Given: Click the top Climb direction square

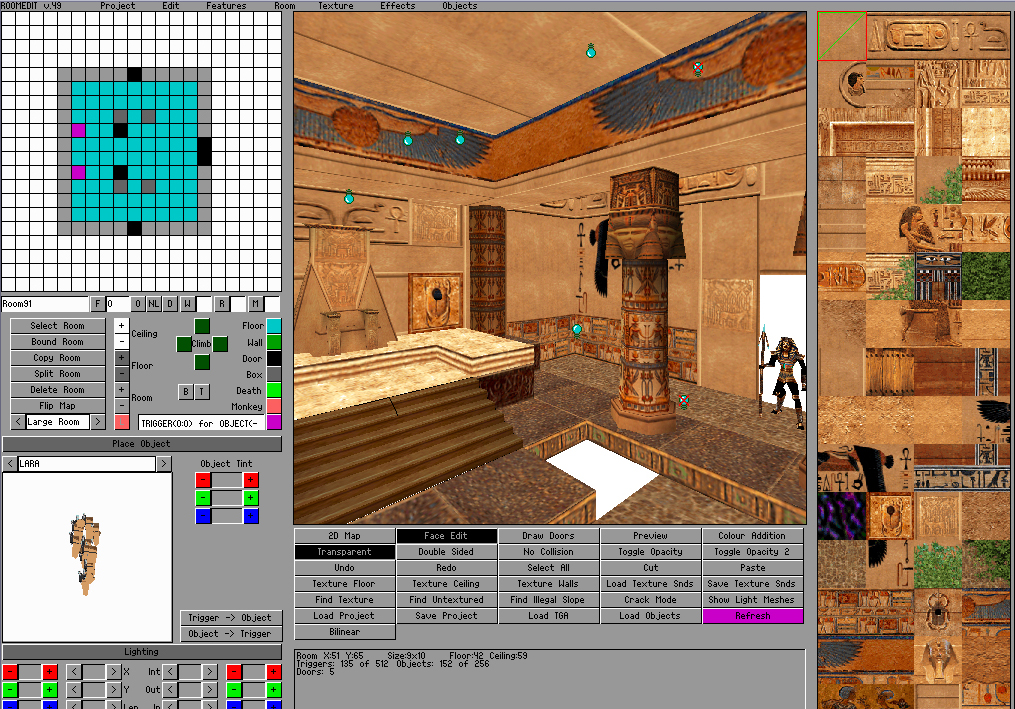Looking at the screenshot, I should (202, 326).
